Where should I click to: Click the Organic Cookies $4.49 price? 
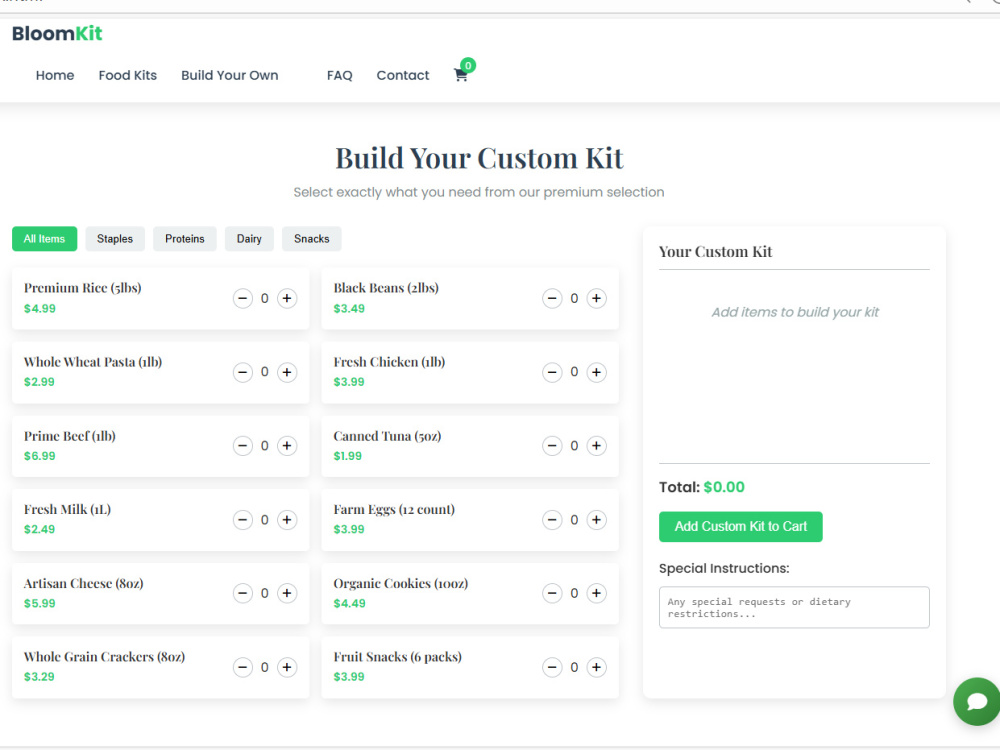pyautogui.click(x=349, y=603)
